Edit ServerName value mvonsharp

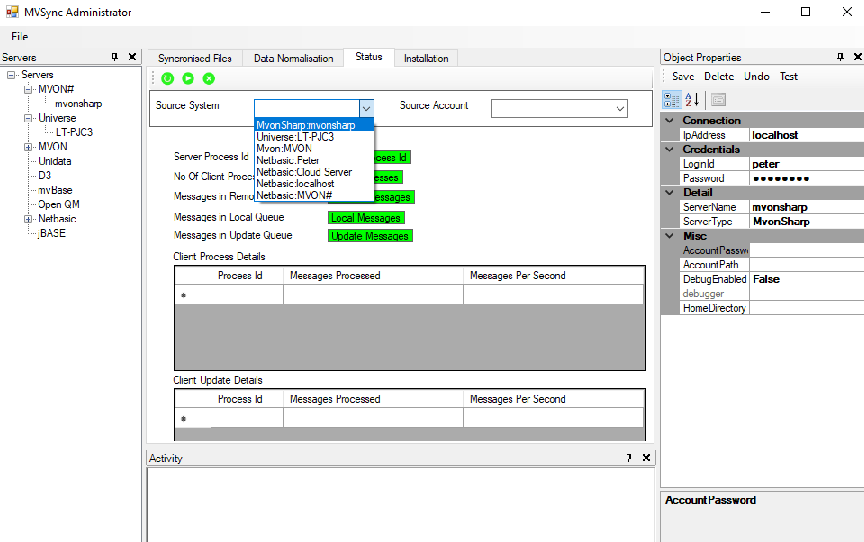[806, 207]
